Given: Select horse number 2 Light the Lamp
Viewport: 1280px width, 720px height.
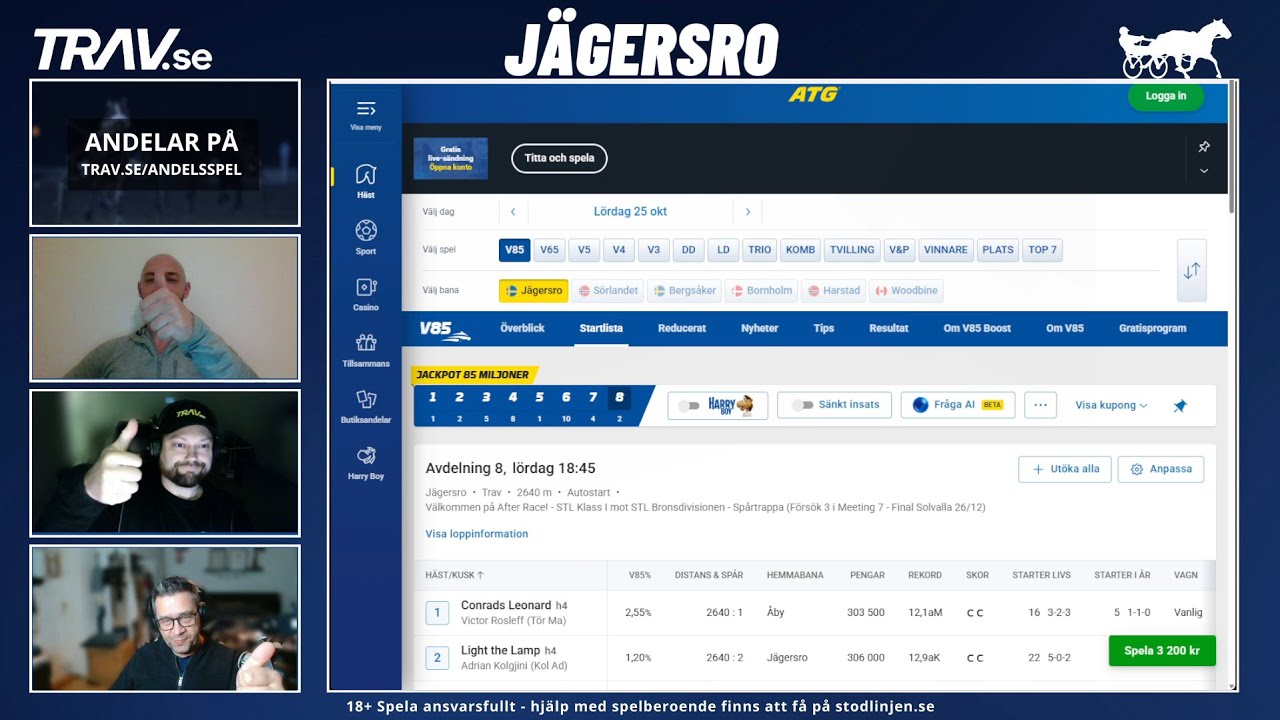Looking at the screenshot, I should (x=437, y=658).
